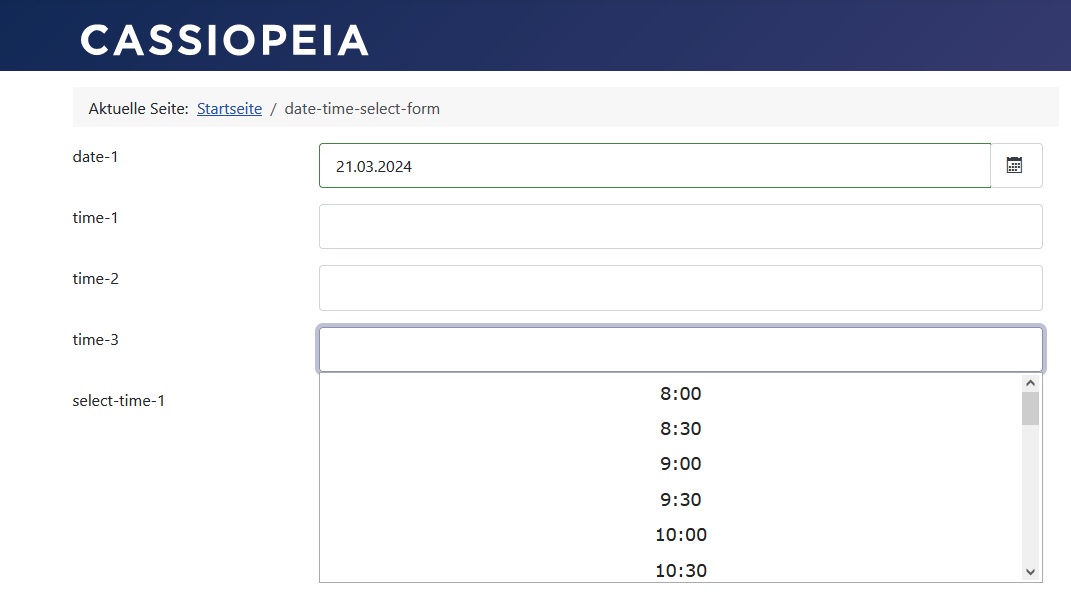Select 9:00 from the time options
This screenshot has height=613, width=1071.
pyautogui.click(x=681, y=464)
